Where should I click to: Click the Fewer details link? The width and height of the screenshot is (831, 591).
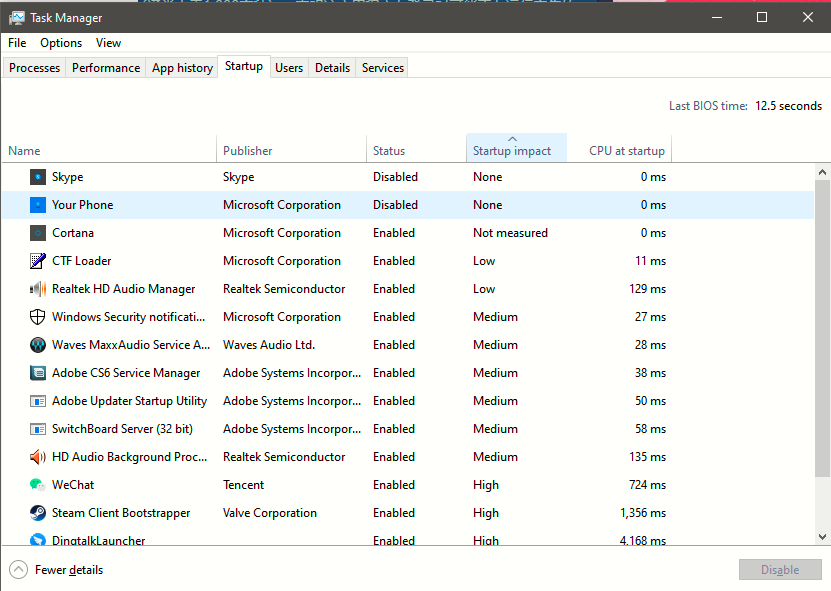69,570
